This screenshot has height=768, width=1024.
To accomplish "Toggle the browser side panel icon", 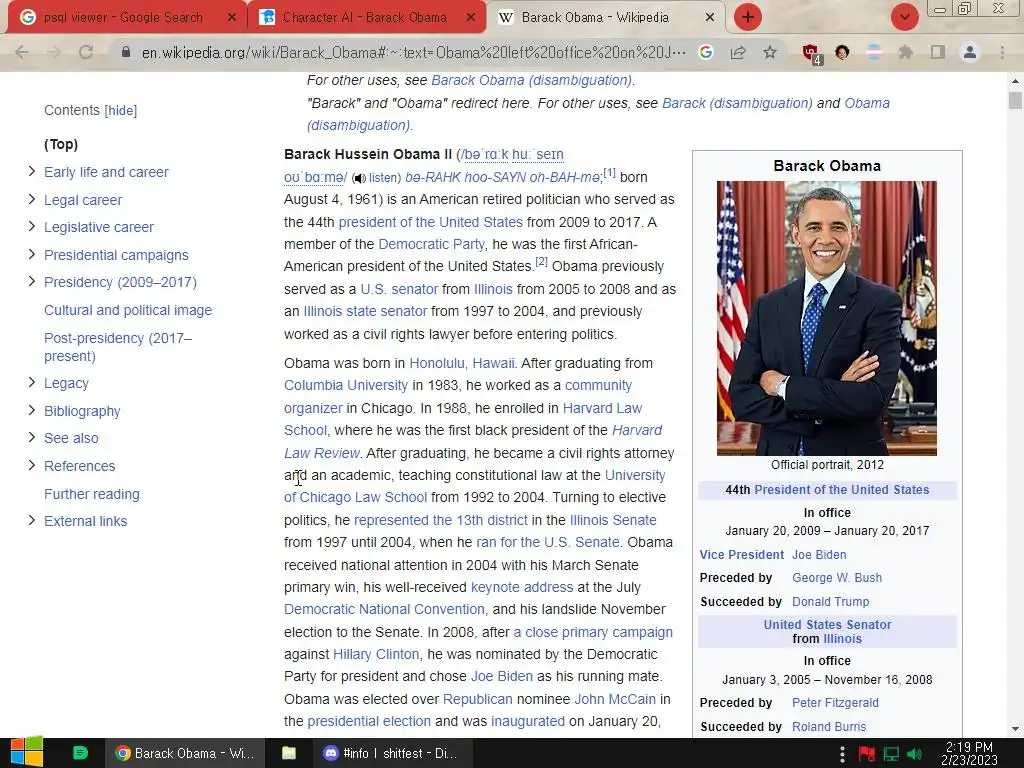I will (938, 52).
